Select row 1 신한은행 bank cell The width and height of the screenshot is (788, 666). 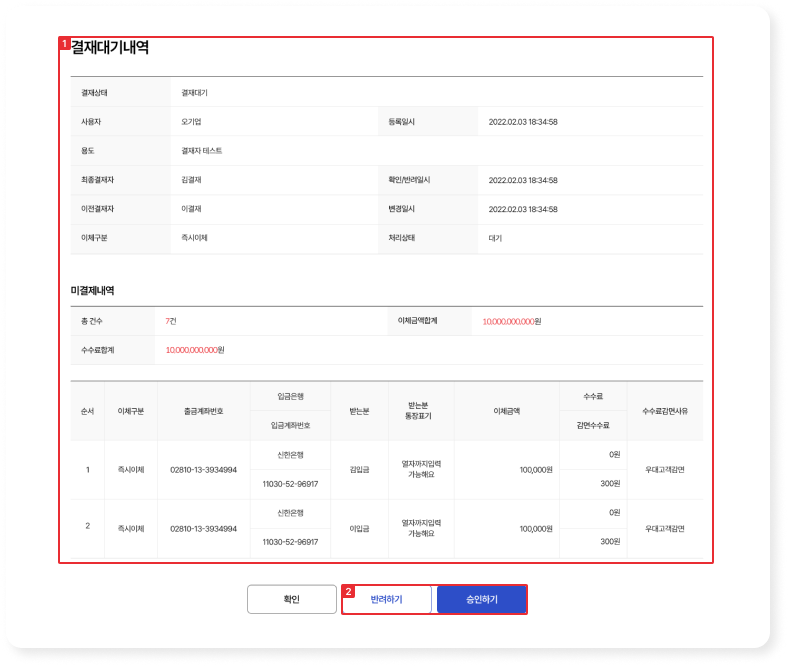point(290,455)
